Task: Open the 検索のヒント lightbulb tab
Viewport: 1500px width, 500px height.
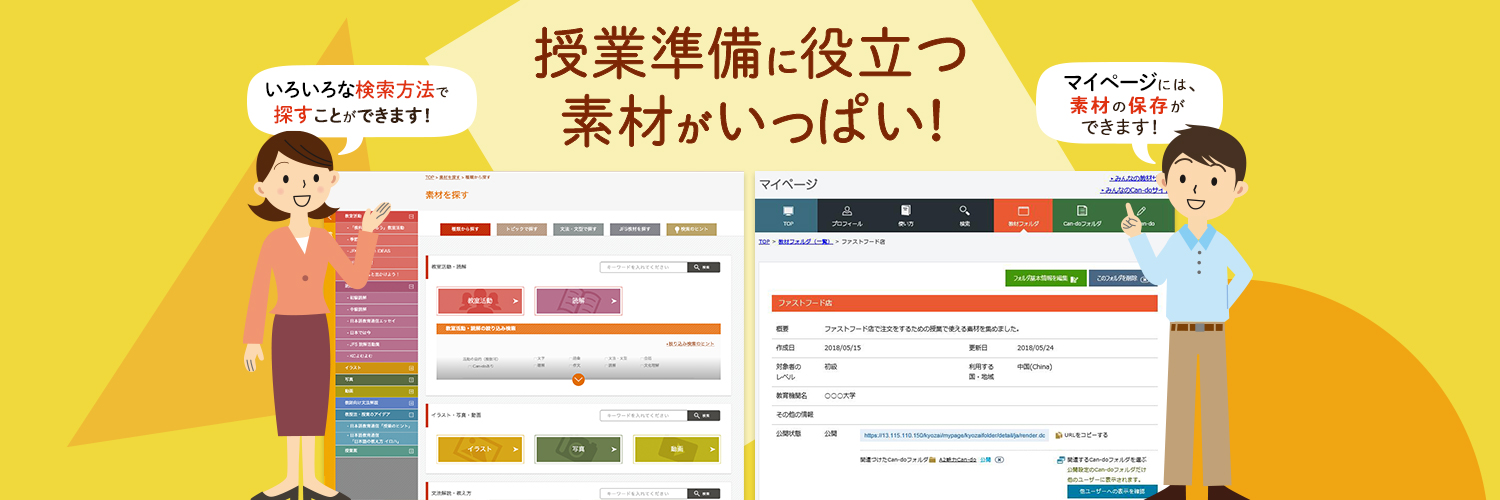Action: point(692,229)
